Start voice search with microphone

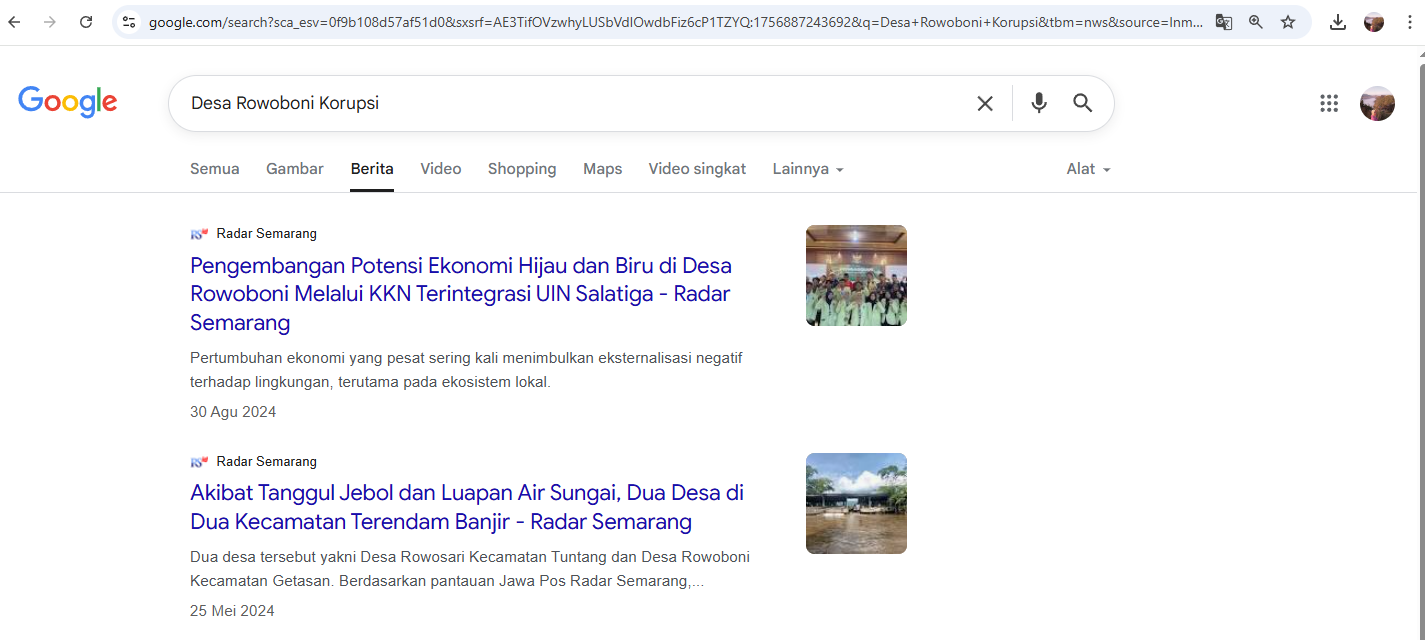point(1039,103)
